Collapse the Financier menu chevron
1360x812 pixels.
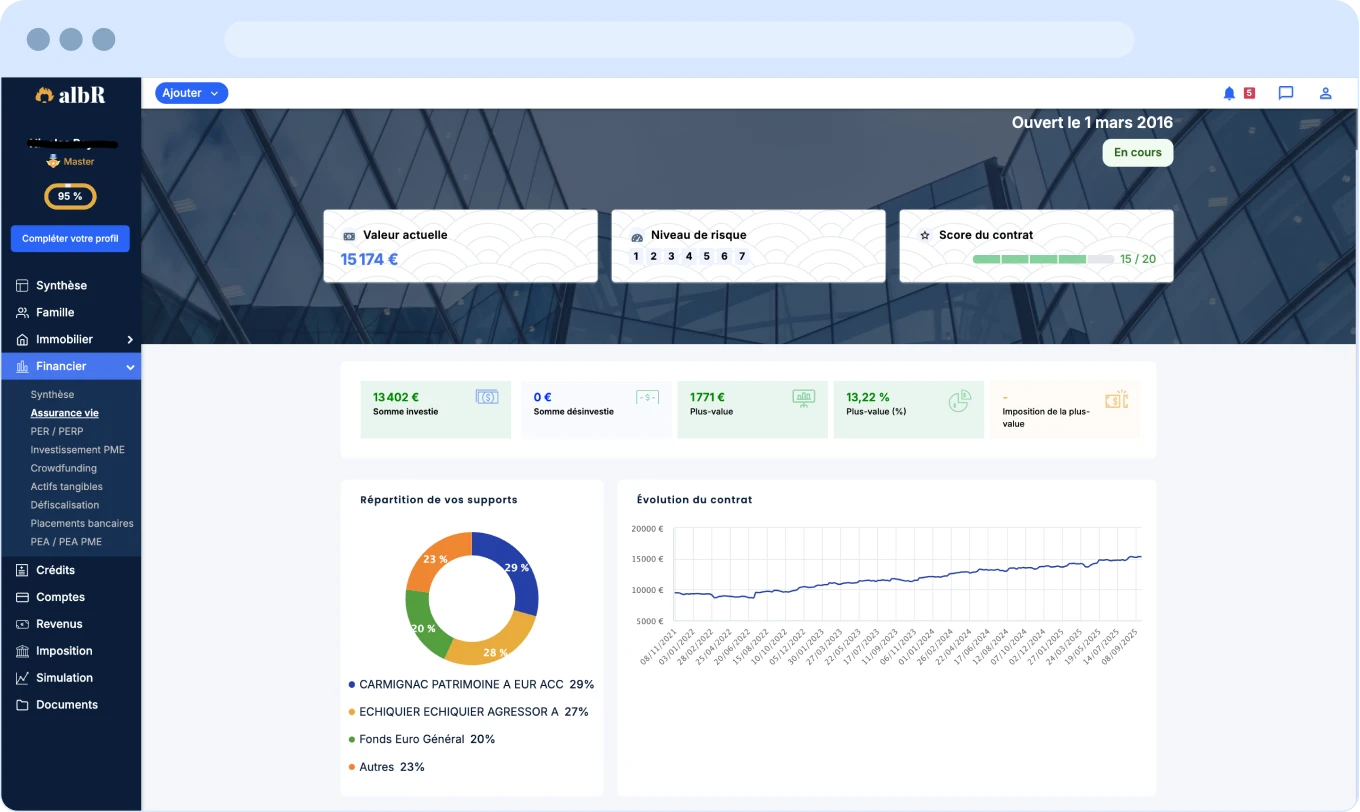[x=130, y=367]
